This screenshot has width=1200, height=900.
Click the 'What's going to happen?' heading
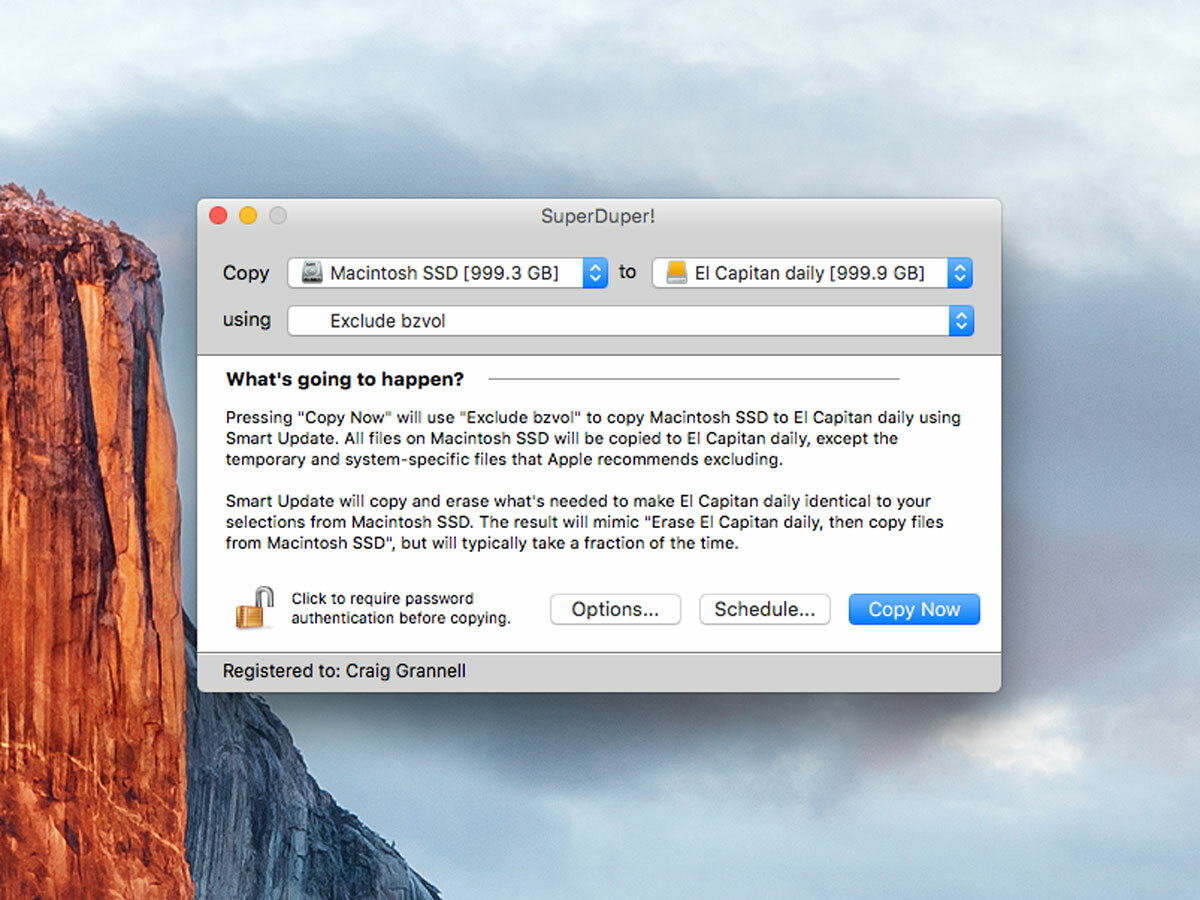(x=345, y=379)
